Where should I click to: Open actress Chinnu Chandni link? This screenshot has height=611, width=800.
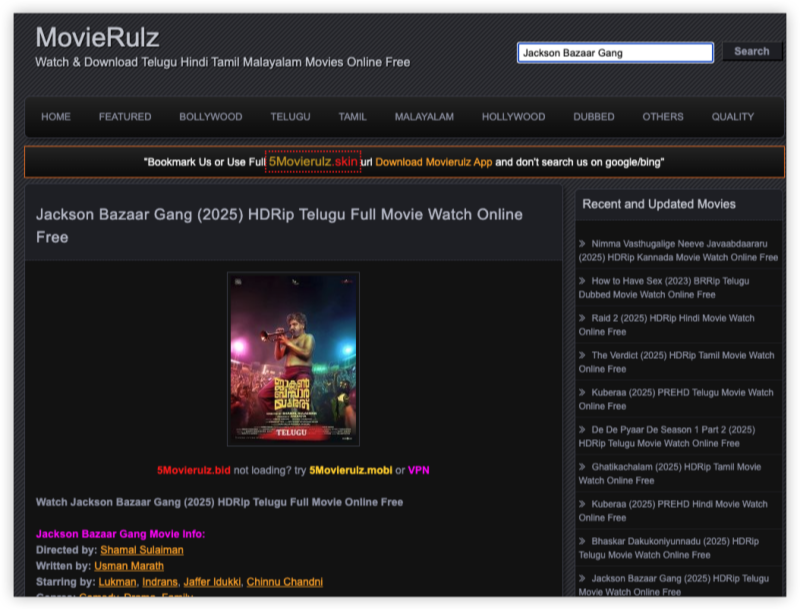285,582
